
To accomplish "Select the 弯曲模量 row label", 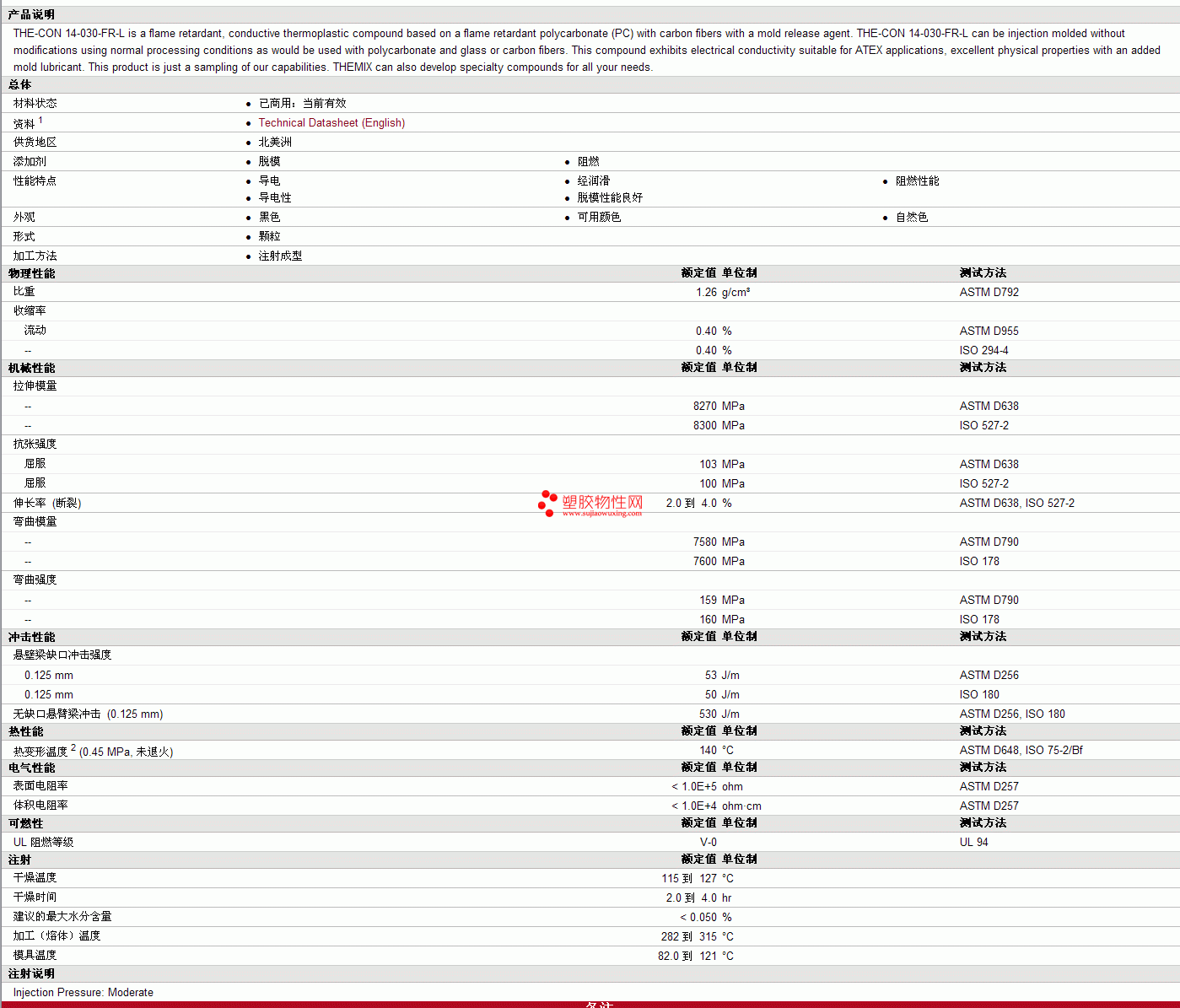I will pyautogui.click(x=35, y=522).
